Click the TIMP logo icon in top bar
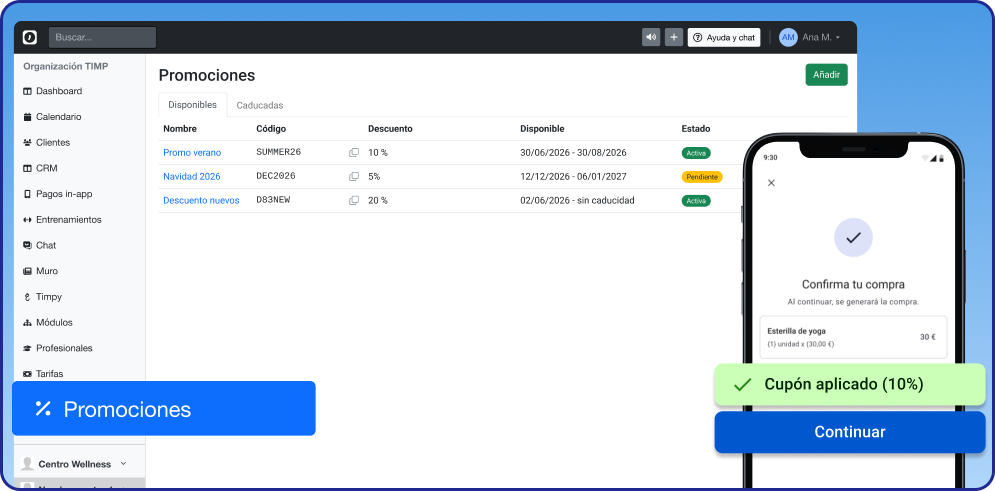 coord(30,37)
